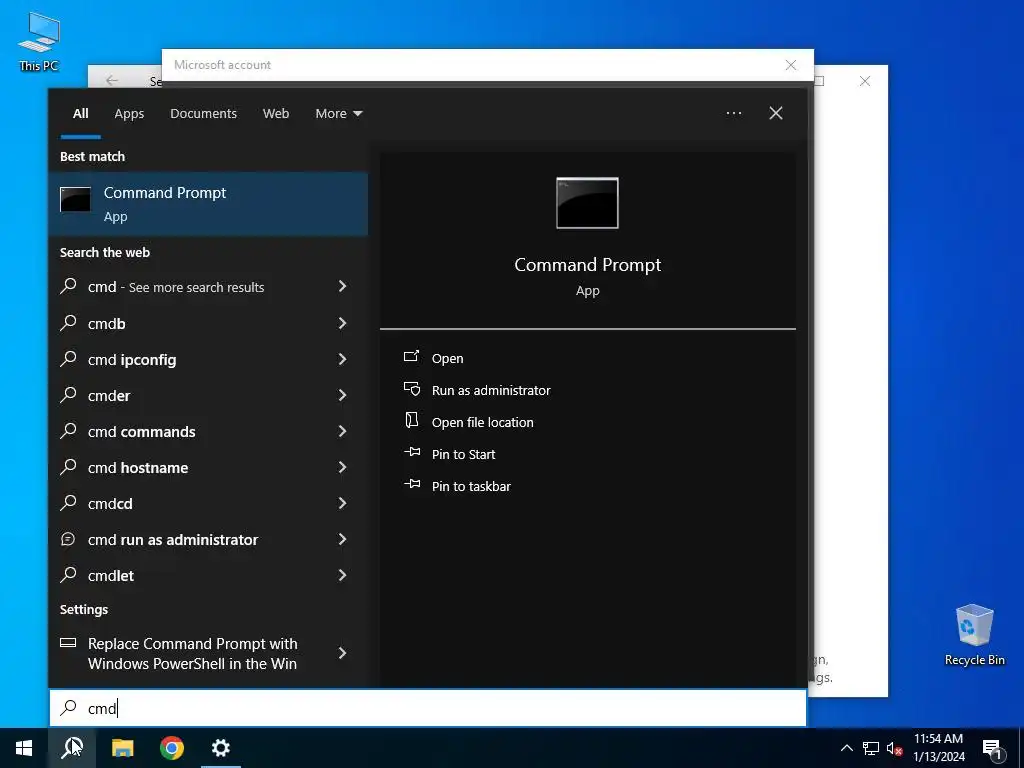The height and width of the screenshot is (768, 1024).
Task: Open Settings gear icon in the taskbar
Action: click(x=221, y=748)
